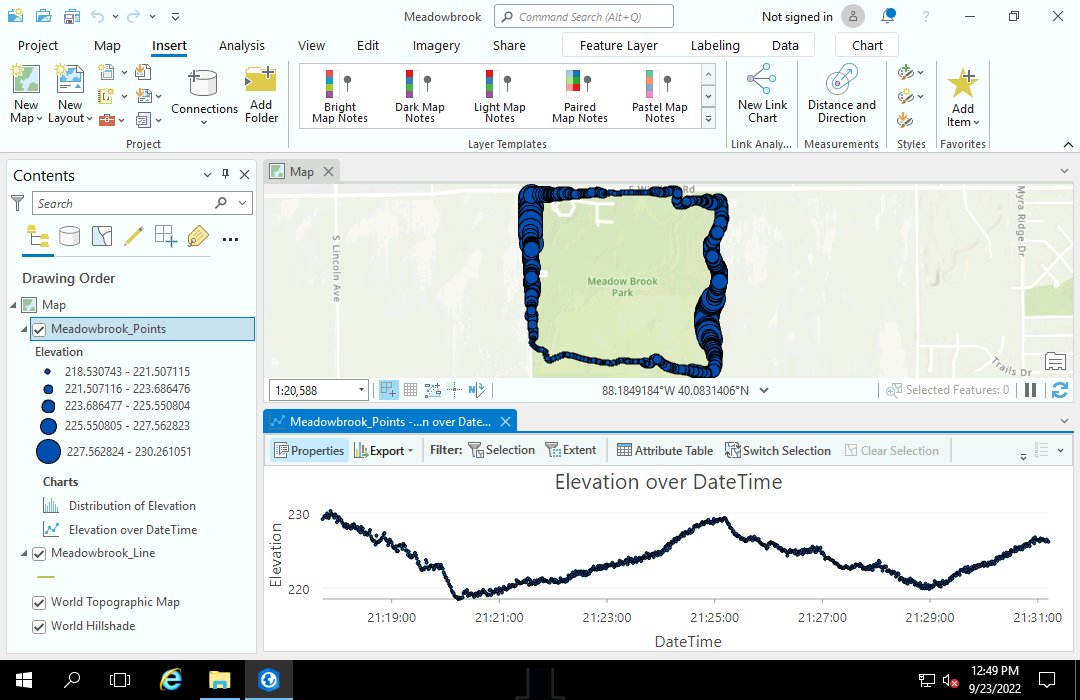
Task: Toggle visibility of World Hillshade
Action: click(x=38, y=625)
